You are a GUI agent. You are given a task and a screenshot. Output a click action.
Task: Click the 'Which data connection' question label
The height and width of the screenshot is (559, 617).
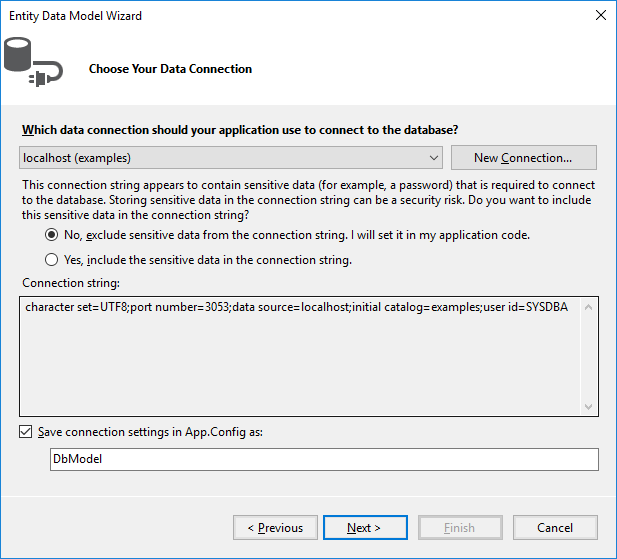(x=240, y=130)
